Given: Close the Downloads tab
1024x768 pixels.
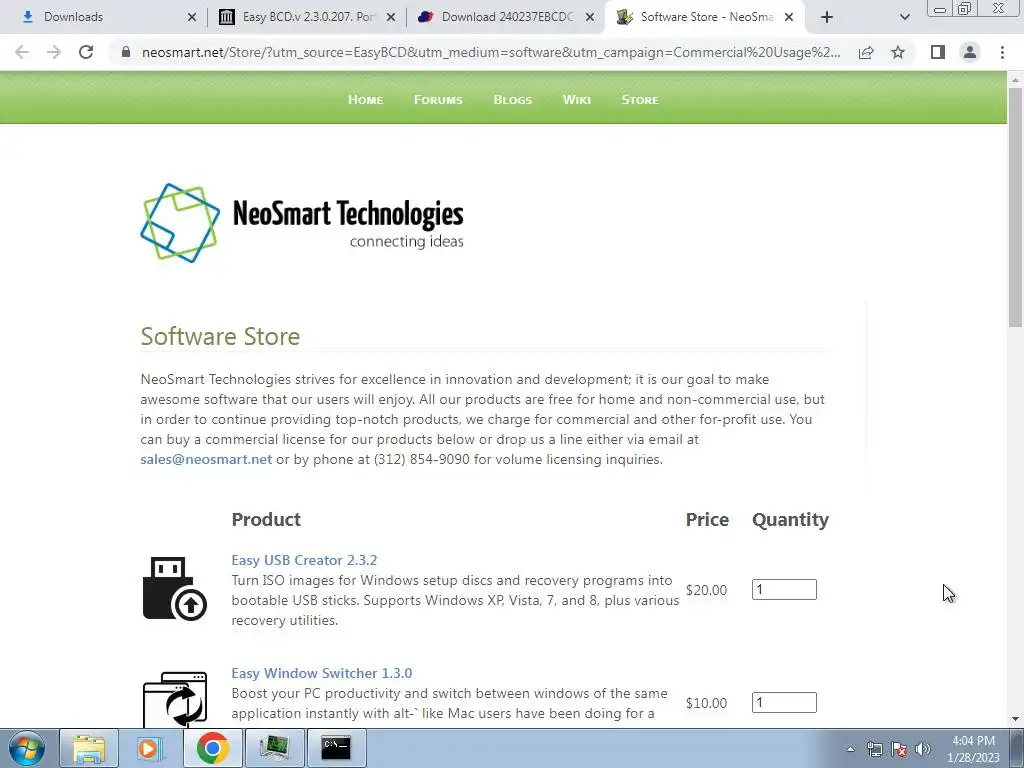Looking at the screenshot, I should (x=191, y=17).
